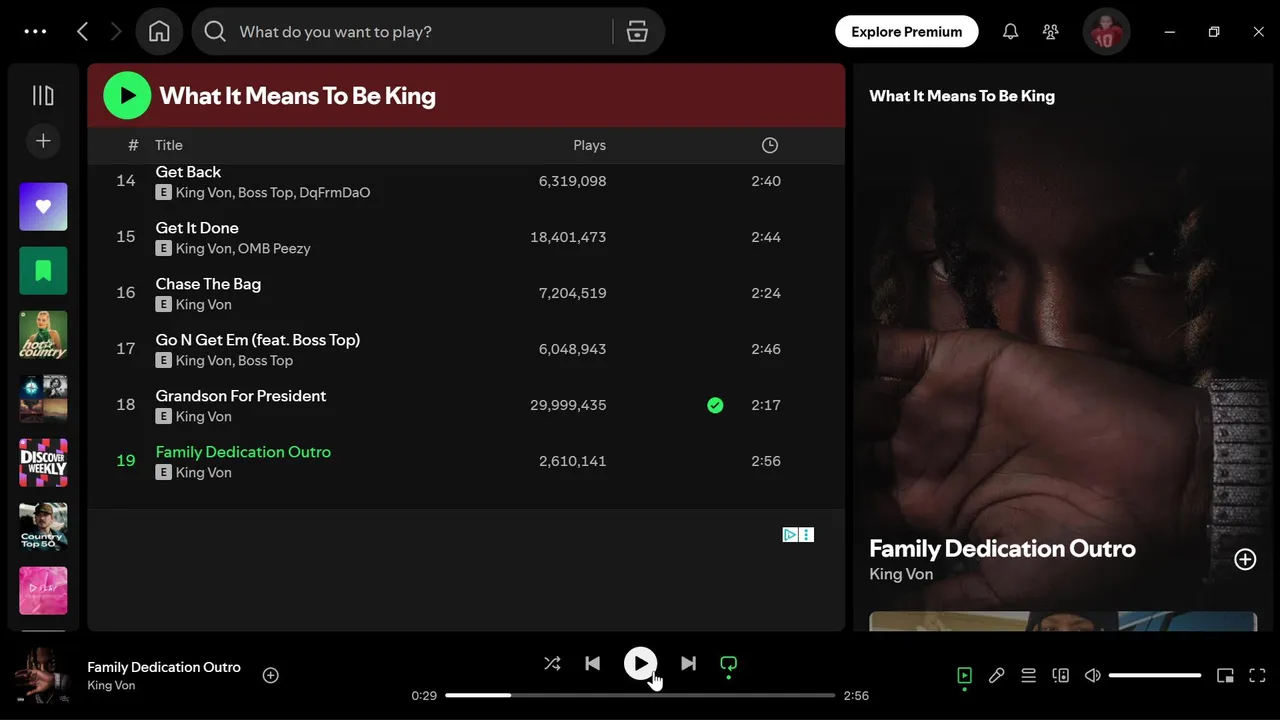
Task: Open Discover Weekly playlist thumbnail
Action: pyautogui.click(x=43, y=463)
